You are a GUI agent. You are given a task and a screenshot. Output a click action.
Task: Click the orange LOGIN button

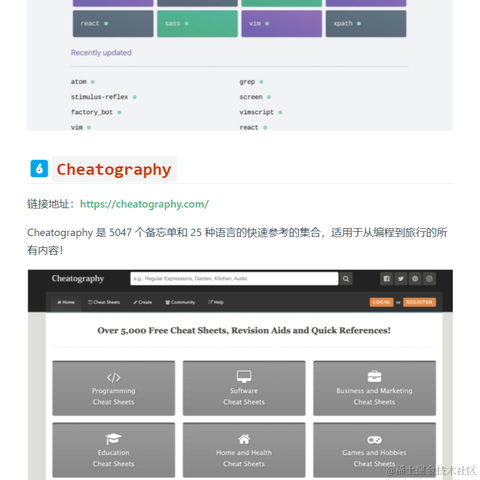[x=381, y=302]
